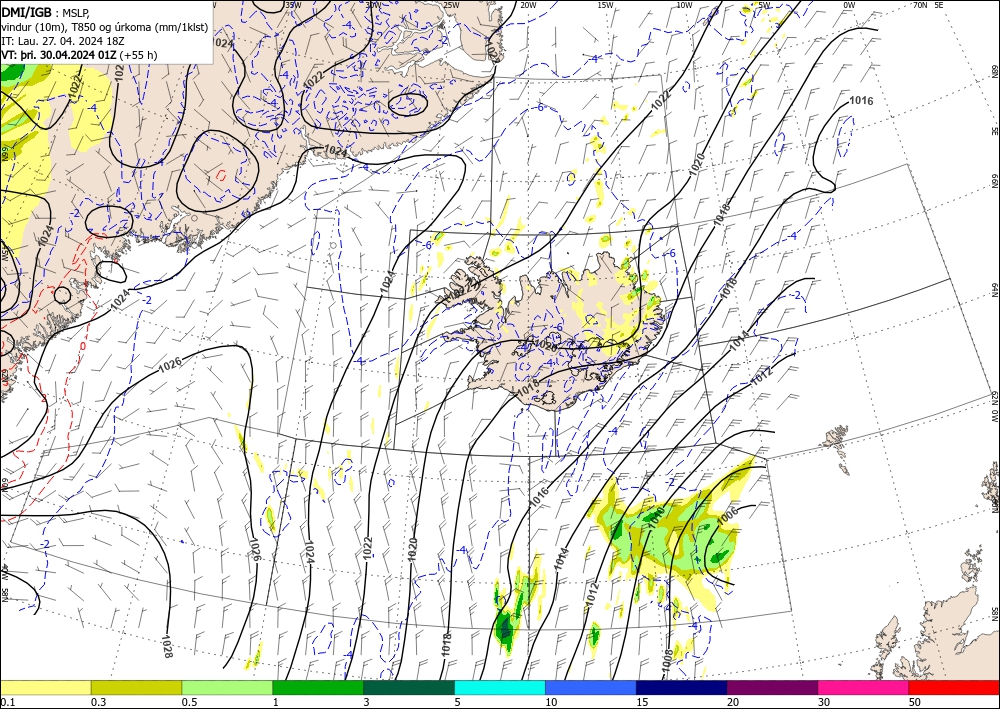Click the 'IT: Lau. 27. 04. 2024 18Z' line

[62, 41]
